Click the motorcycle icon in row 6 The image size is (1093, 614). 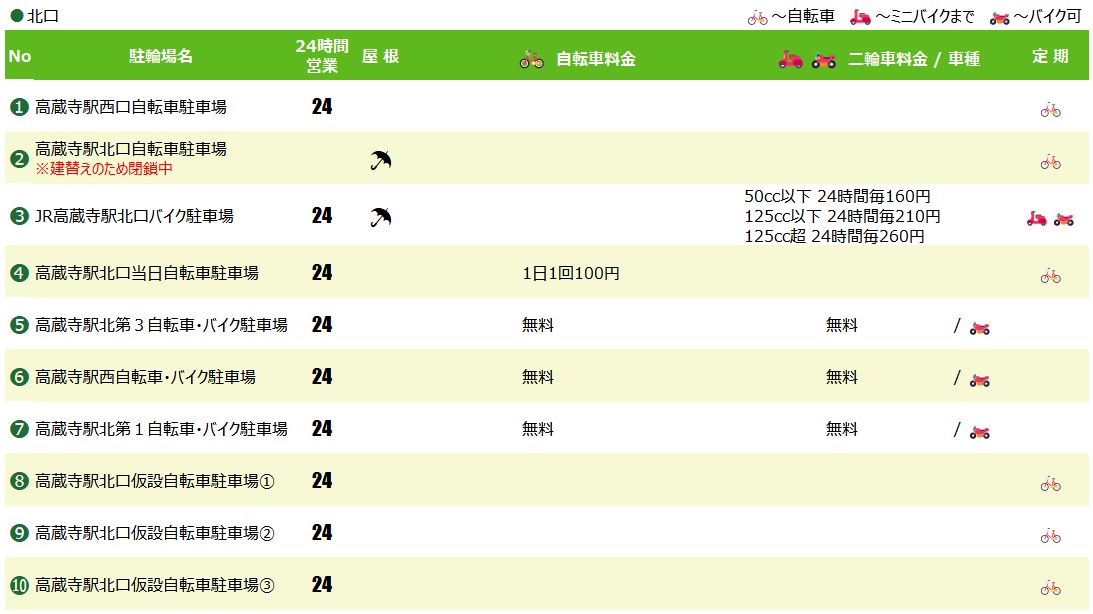point(979,380)
